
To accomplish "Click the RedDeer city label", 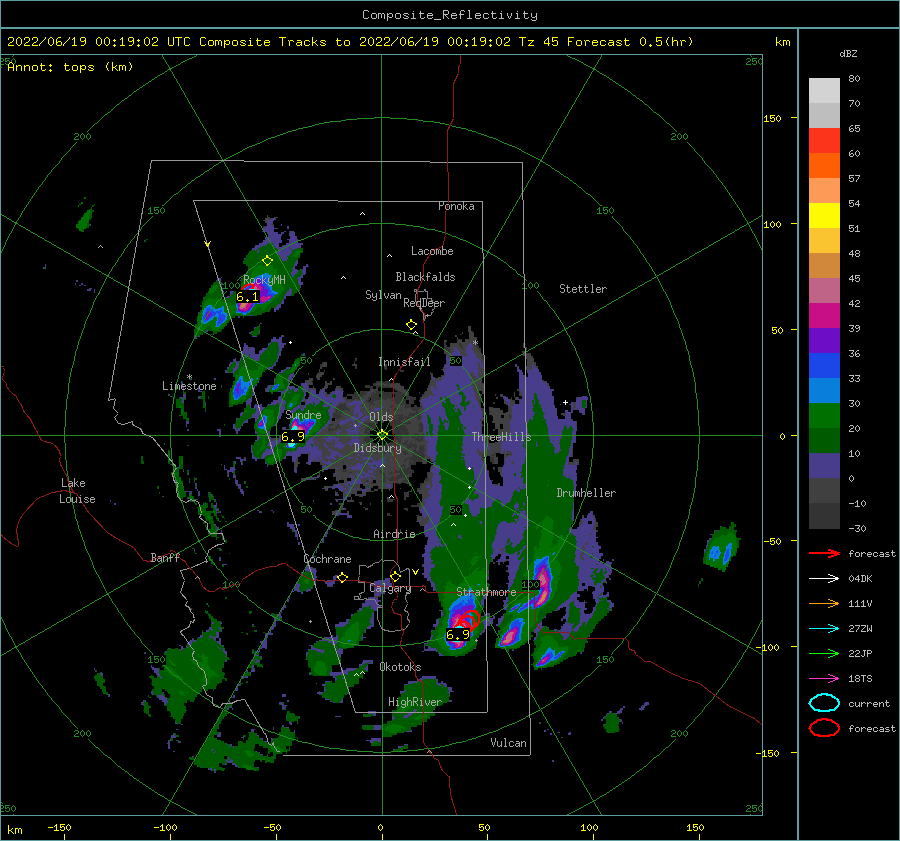I will (x=424, y=303).
